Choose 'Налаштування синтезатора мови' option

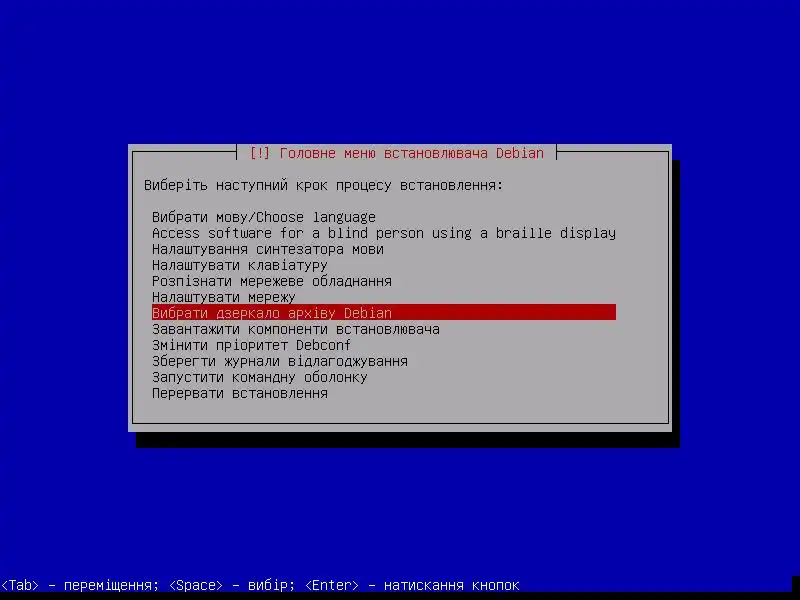pos(384,249)
